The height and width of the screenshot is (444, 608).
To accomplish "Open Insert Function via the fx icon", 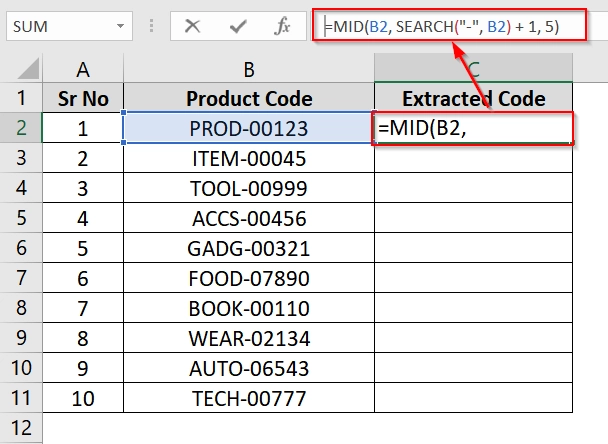I will click(x=282, y=26).
